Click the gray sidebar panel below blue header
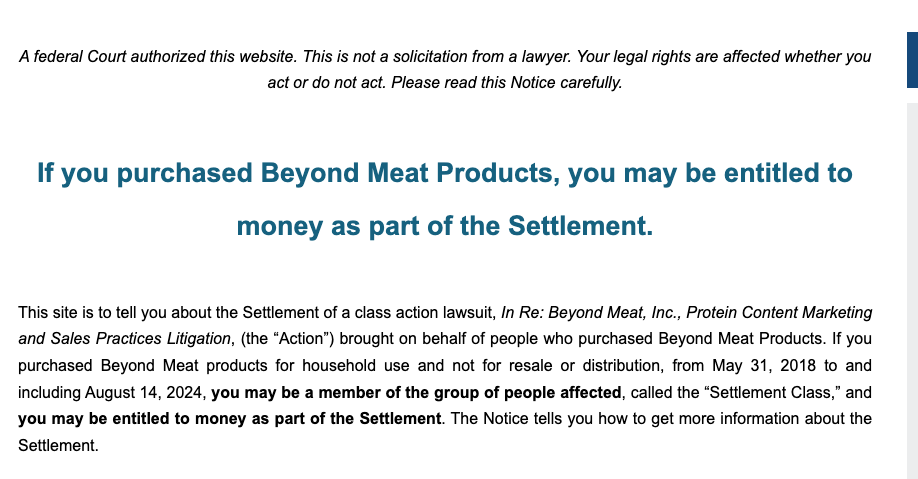This screenshot has height=479, width=918. click(913, 291)
